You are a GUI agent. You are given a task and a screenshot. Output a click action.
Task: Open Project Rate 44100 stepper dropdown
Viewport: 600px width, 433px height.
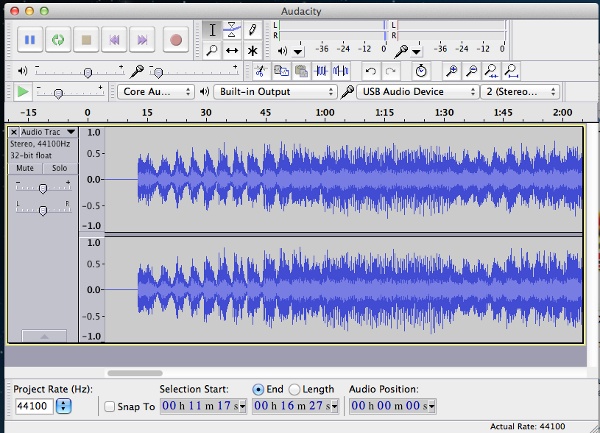[x=64, y=406]
